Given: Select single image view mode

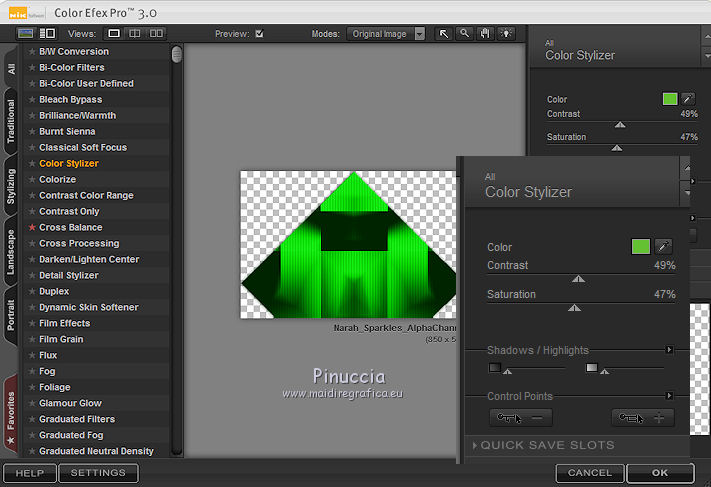Looking at the screenshot, I should tap(114, 33).
